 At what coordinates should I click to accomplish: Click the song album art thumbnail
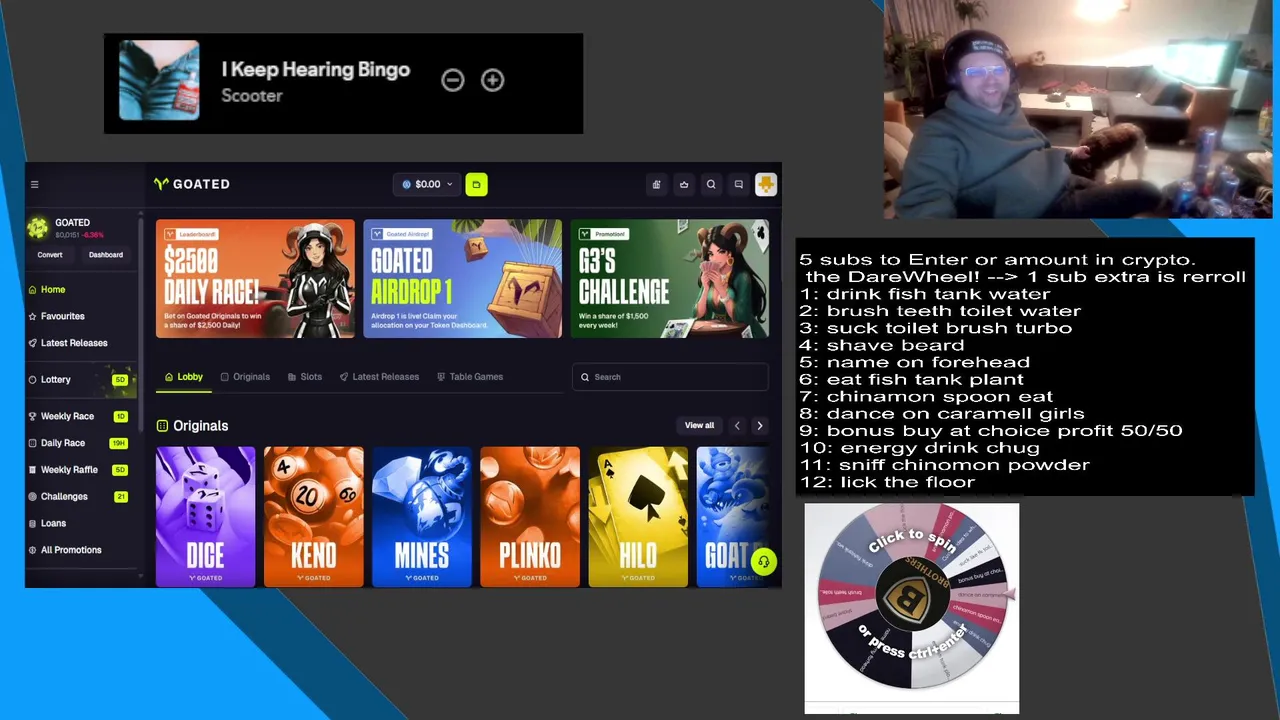pos(159,80)
